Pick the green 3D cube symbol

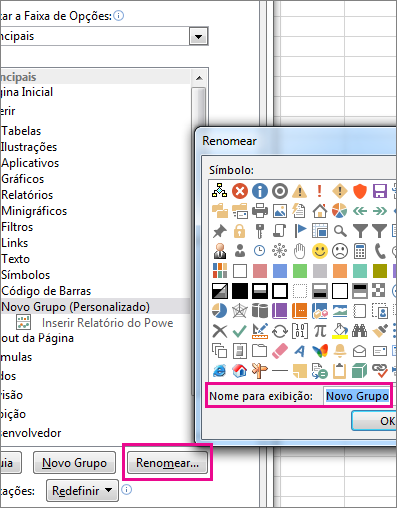point(360,371)
